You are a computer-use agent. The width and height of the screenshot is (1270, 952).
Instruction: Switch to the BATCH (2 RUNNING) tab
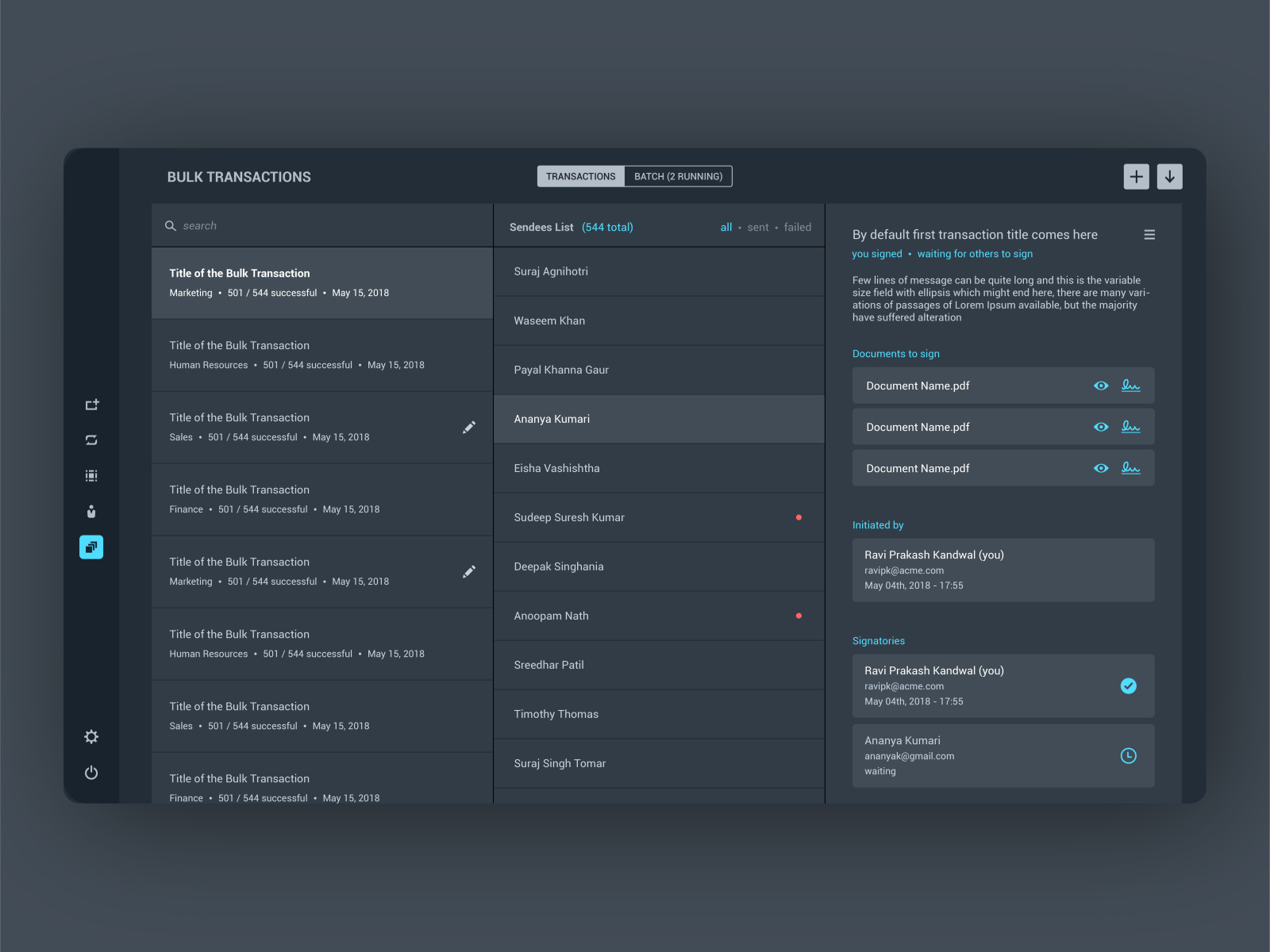678,176
